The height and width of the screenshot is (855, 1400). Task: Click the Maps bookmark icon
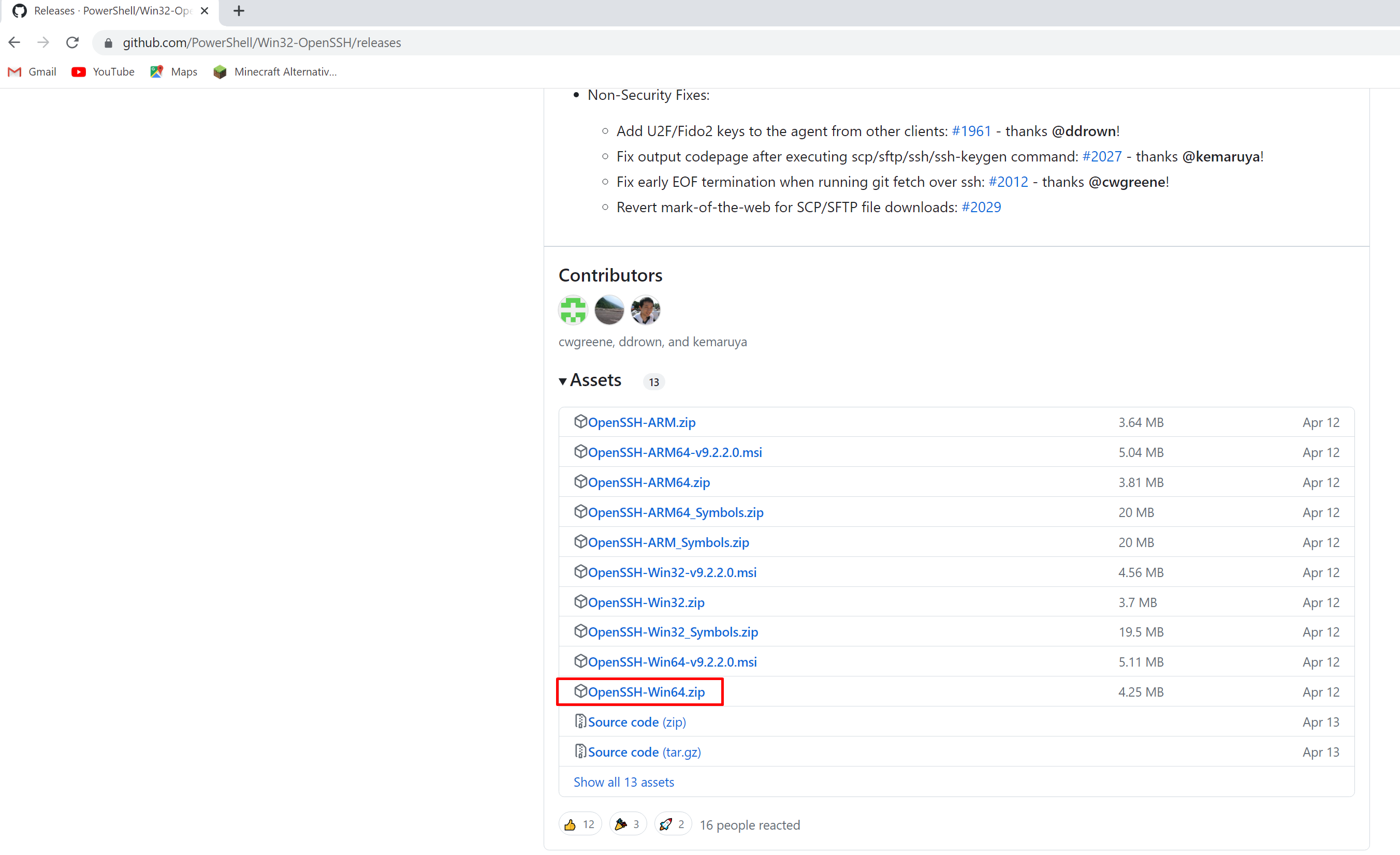click(157, 71)
